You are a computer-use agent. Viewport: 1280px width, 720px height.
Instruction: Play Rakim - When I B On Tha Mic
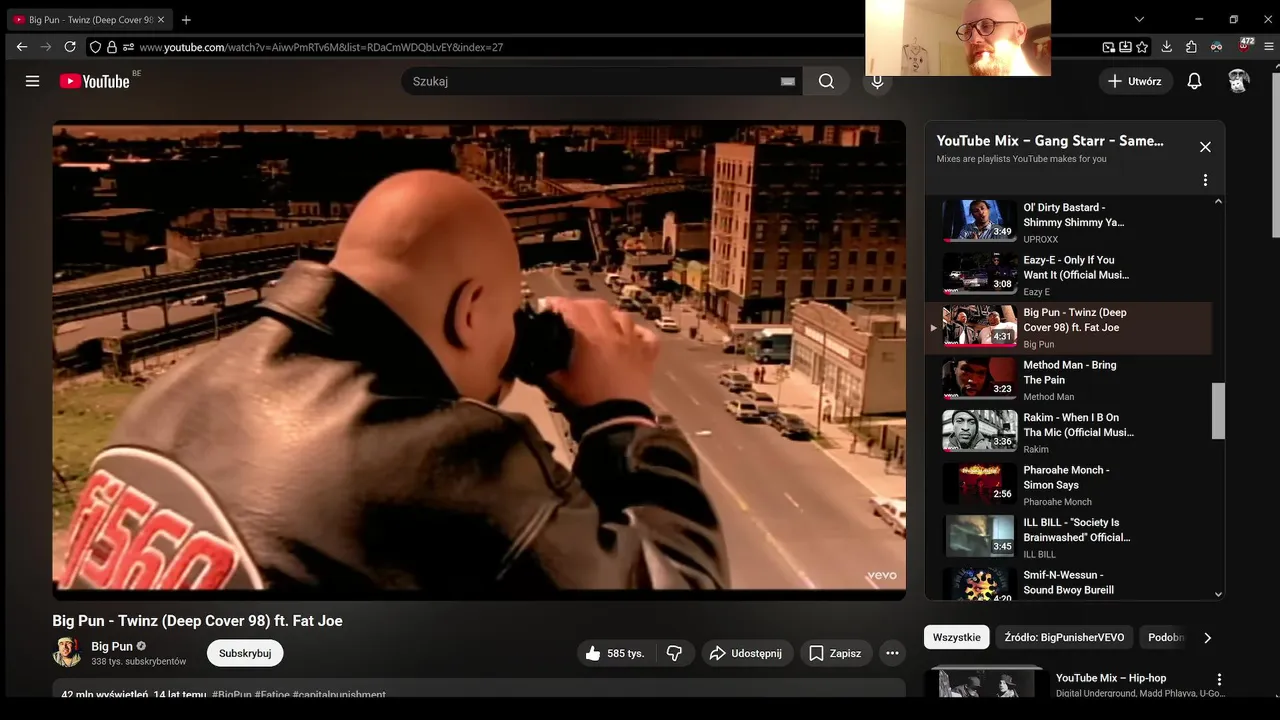1068,432
